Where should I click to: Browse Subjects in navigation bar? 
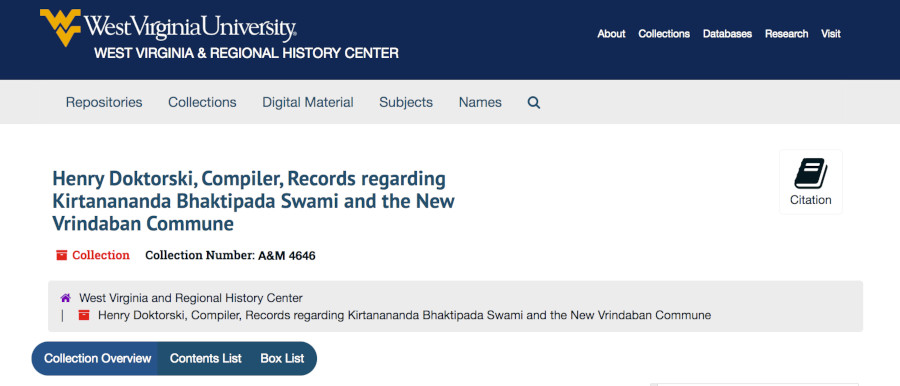(406, 102)
